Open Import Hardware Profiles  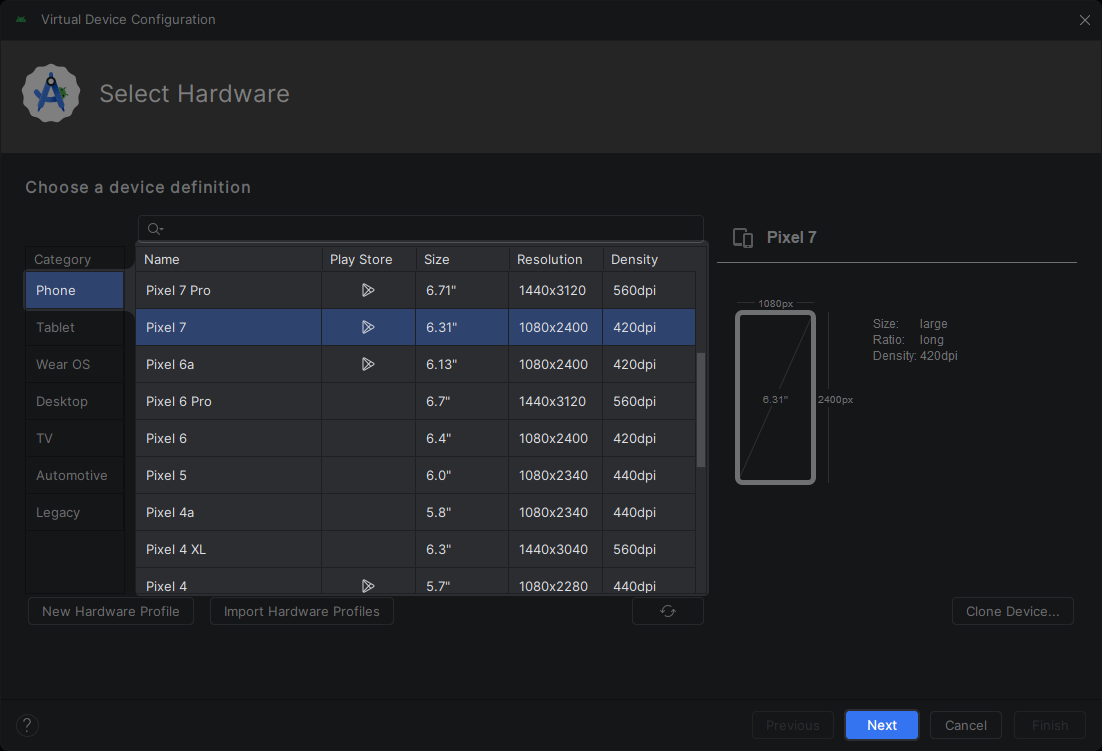[302, 611]
